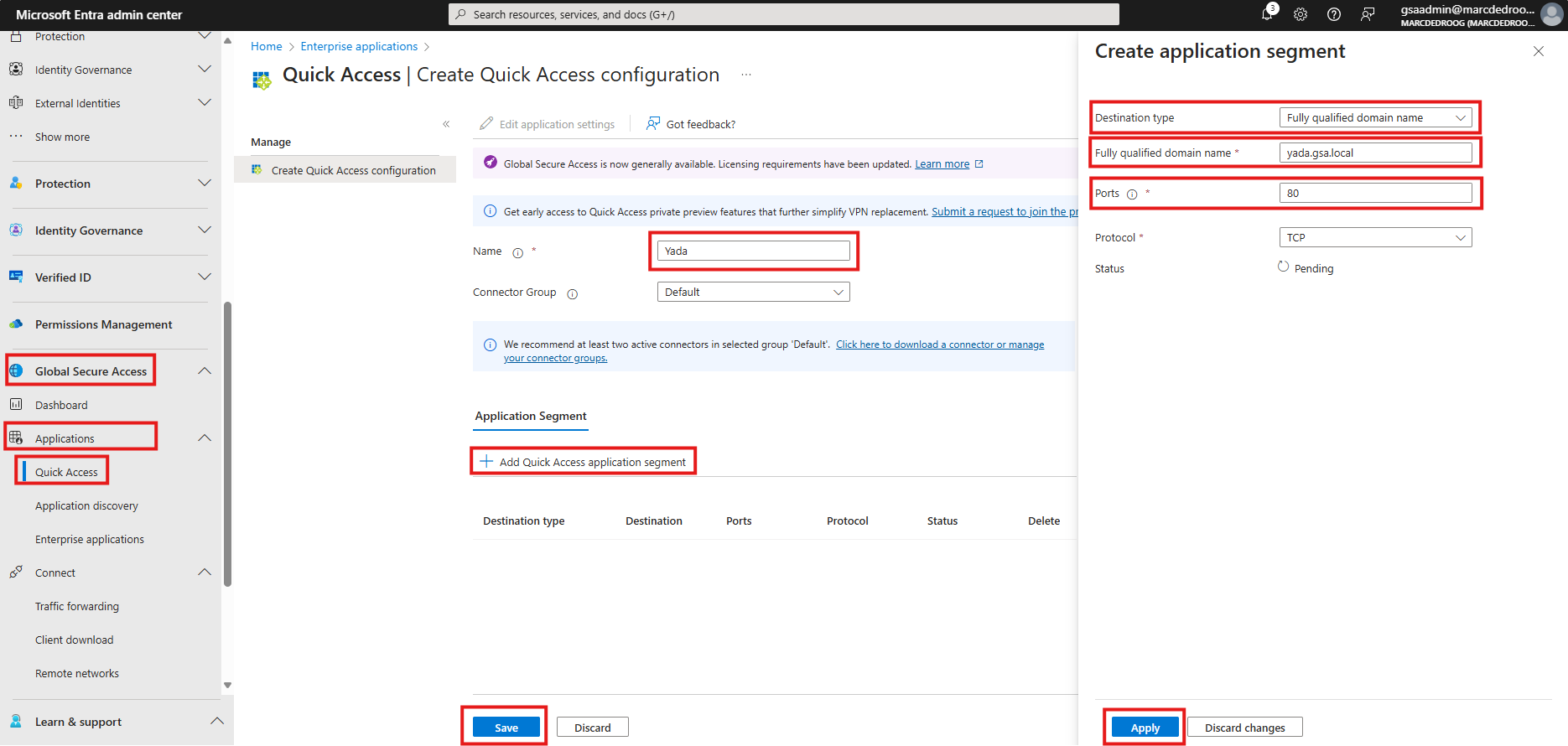Follow Submit a request to join link
Image resolution: width=1568 pixels, height=746 pixels.
coord(1005,212)
